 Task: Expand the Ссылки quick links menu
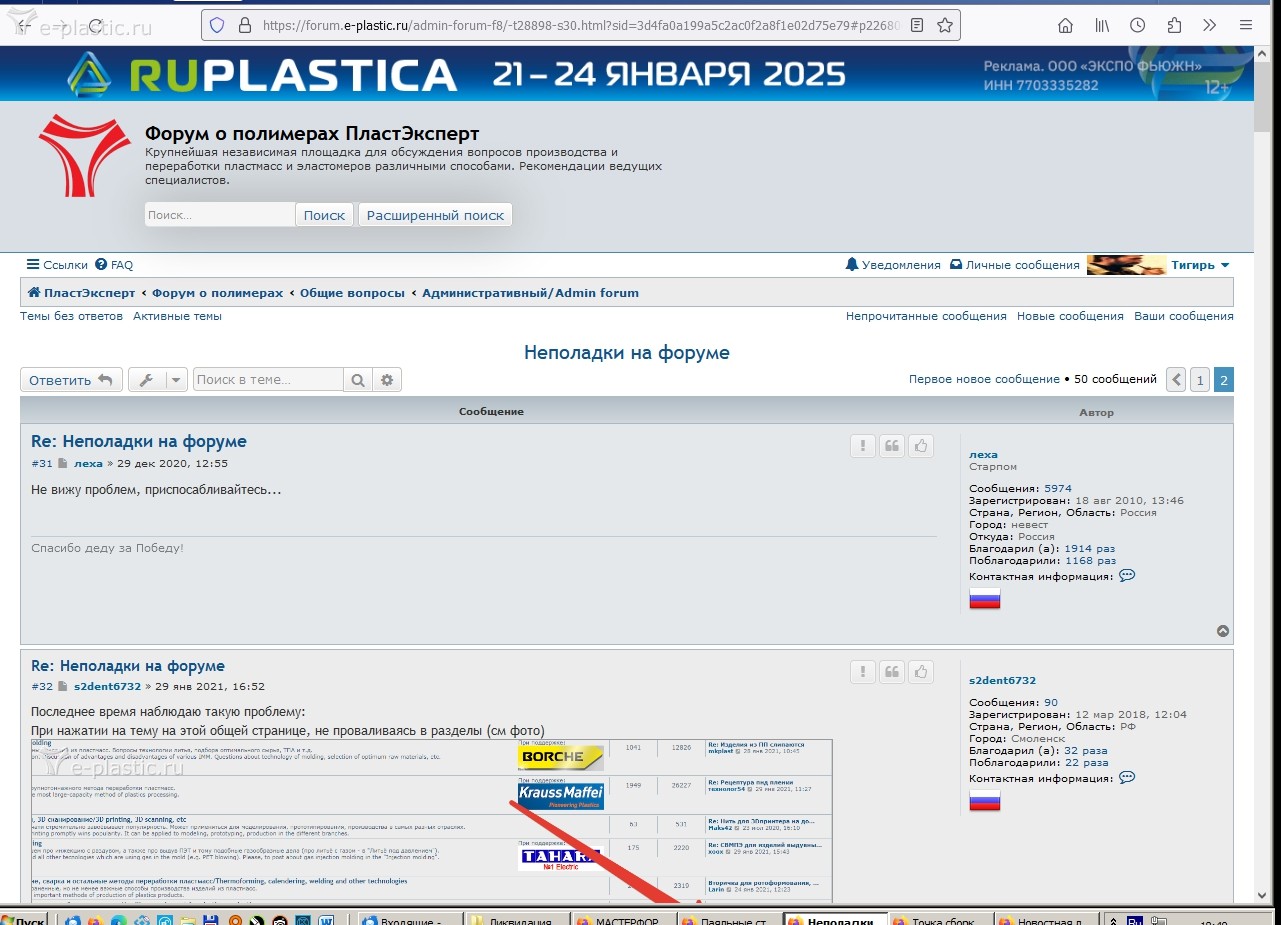pyautogui.click(x=57, y=265)
